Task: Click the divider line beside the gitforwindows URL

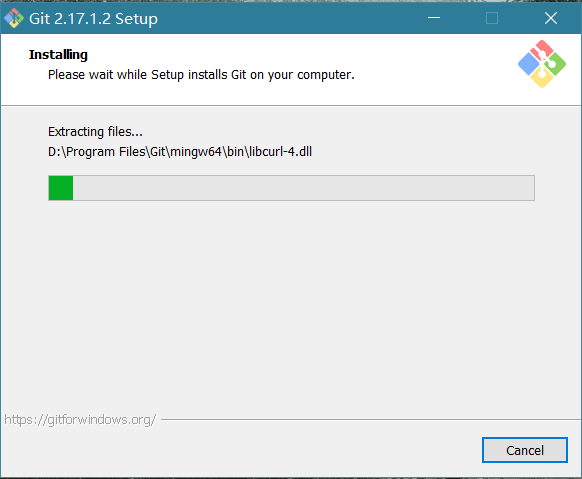Action: (370, 420)
